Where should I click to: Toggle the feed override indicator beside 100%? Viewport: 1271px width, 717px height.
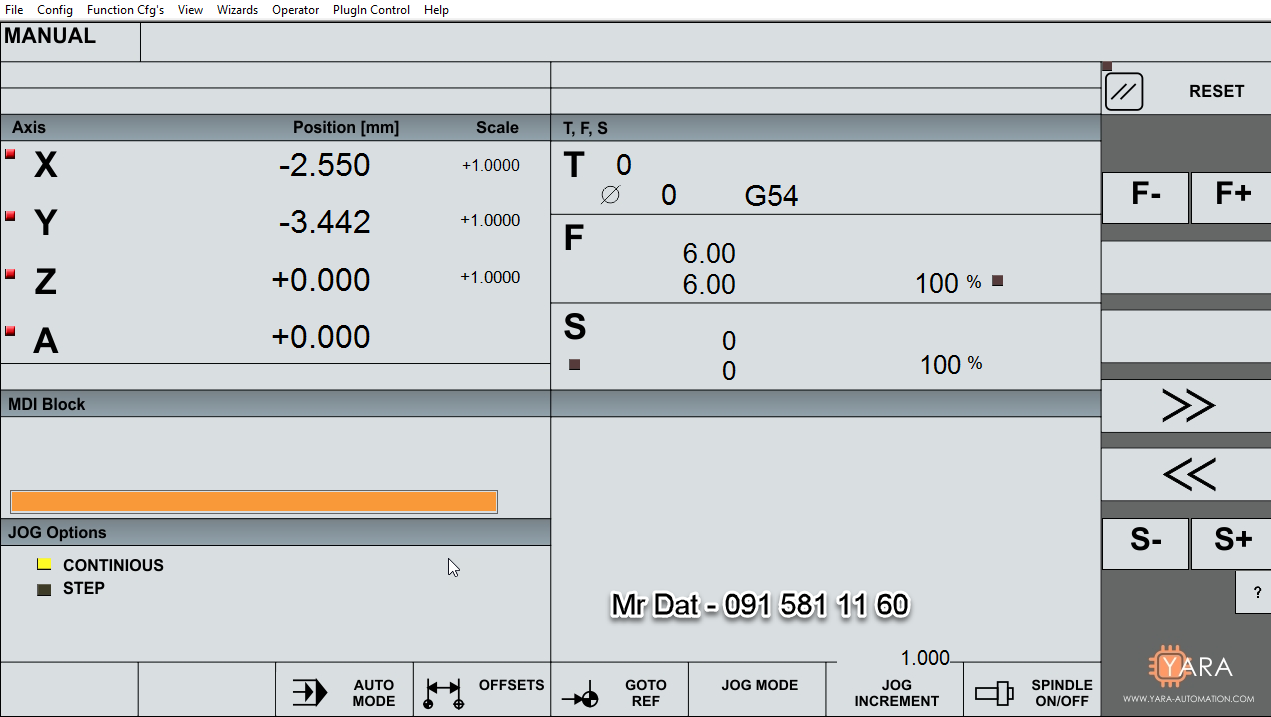tap(997, 281)
